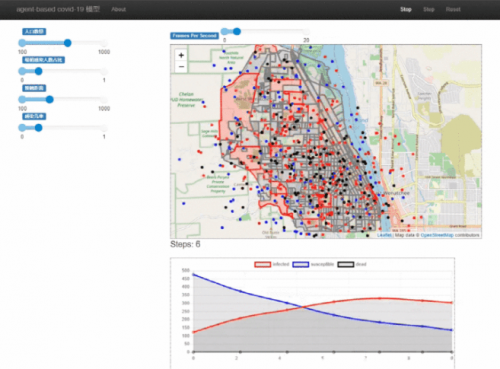This screenshot has width=500, height=369.
Task: Open the About menu item
Action: coord(118,9)
